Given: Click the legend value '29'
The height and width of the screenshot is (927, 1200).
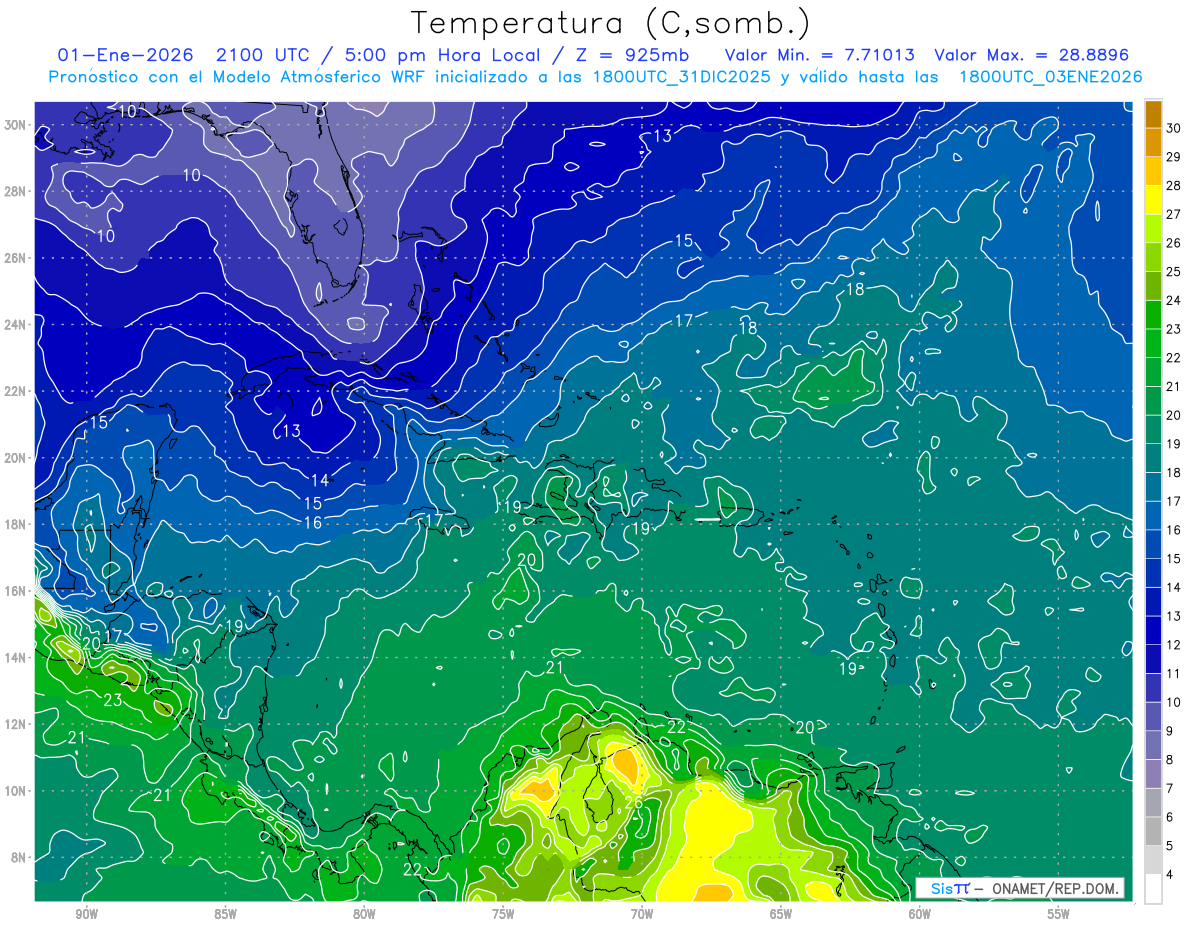Looking at the screenshot, I should pyautogui.click(x=1174, y=156).
